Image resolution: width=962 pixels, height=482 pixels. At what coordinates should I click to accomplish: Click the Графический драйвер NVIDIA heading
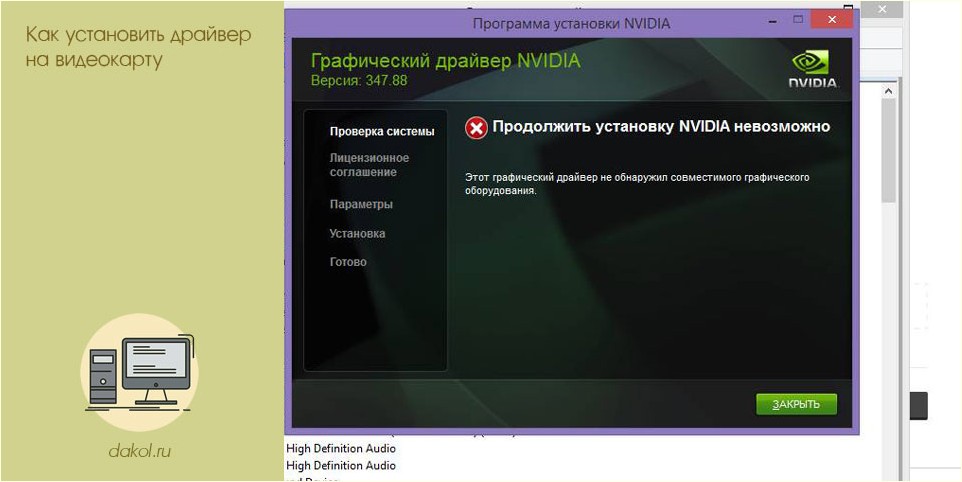point(445,61)
